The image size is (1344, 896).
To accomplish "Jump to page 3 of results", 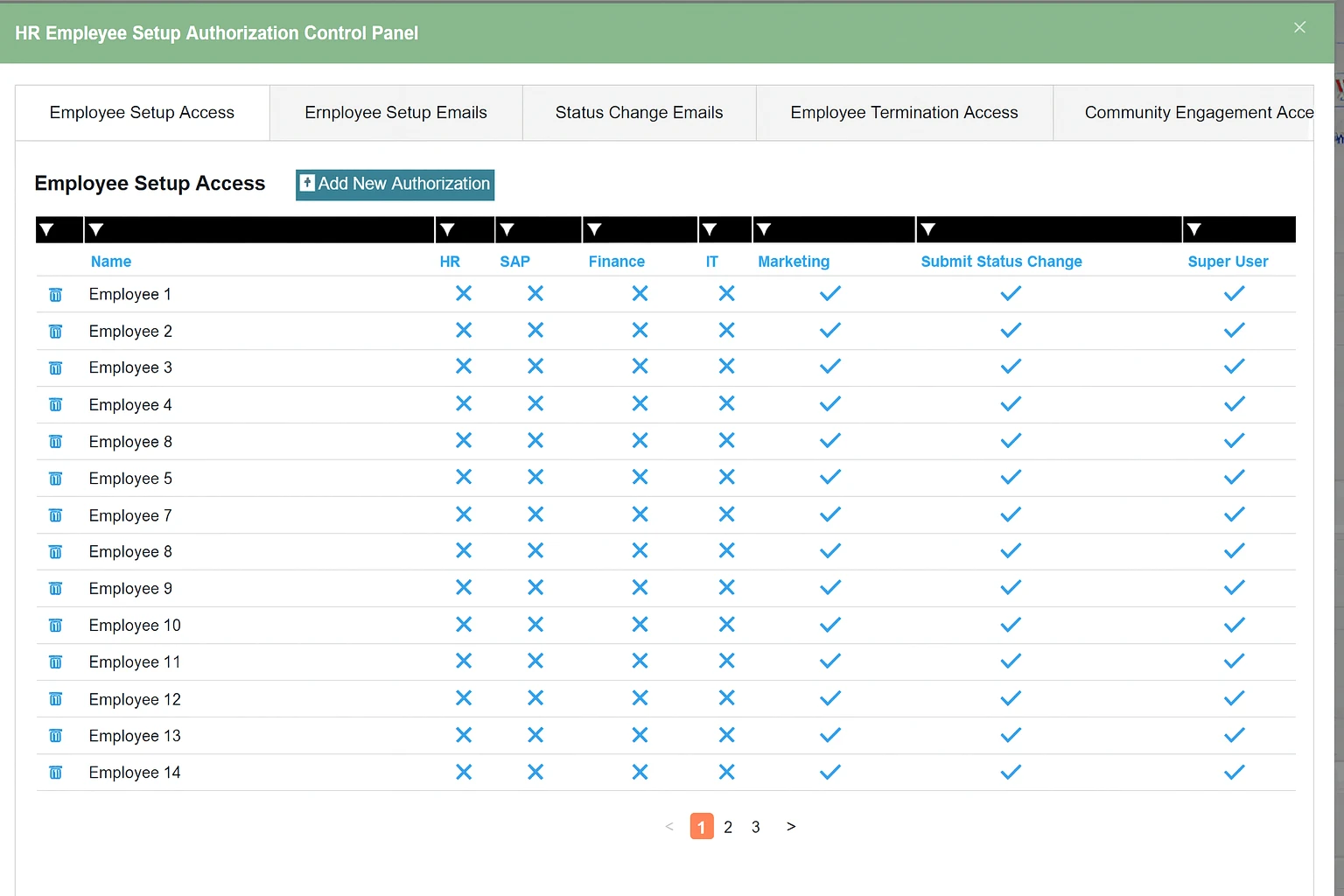I will 756,827.
